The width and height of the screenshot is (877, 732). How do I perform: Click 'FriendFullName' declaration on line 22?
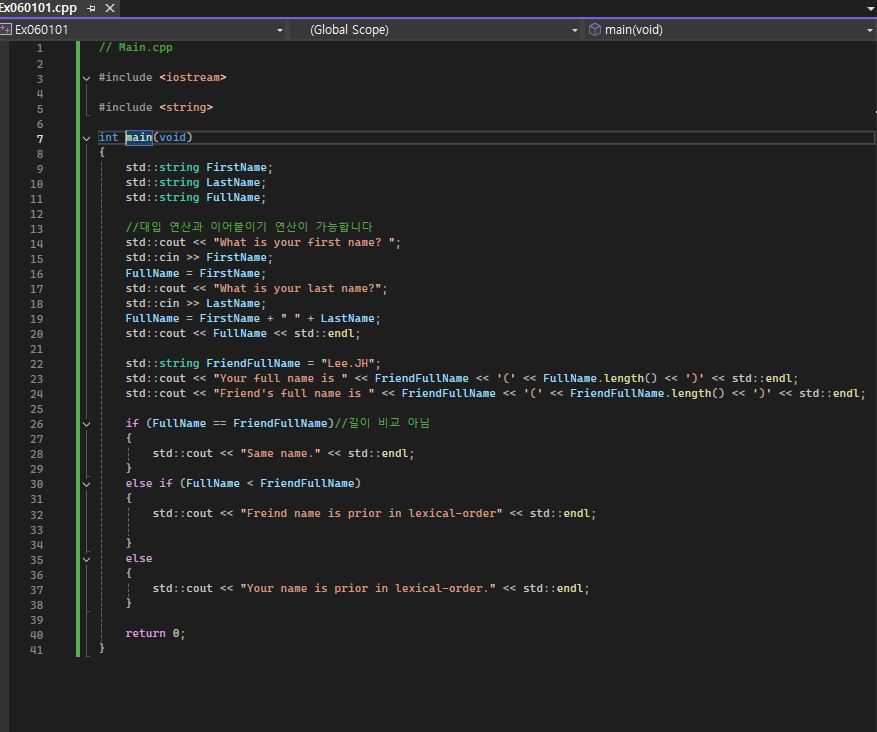point(253,363)
